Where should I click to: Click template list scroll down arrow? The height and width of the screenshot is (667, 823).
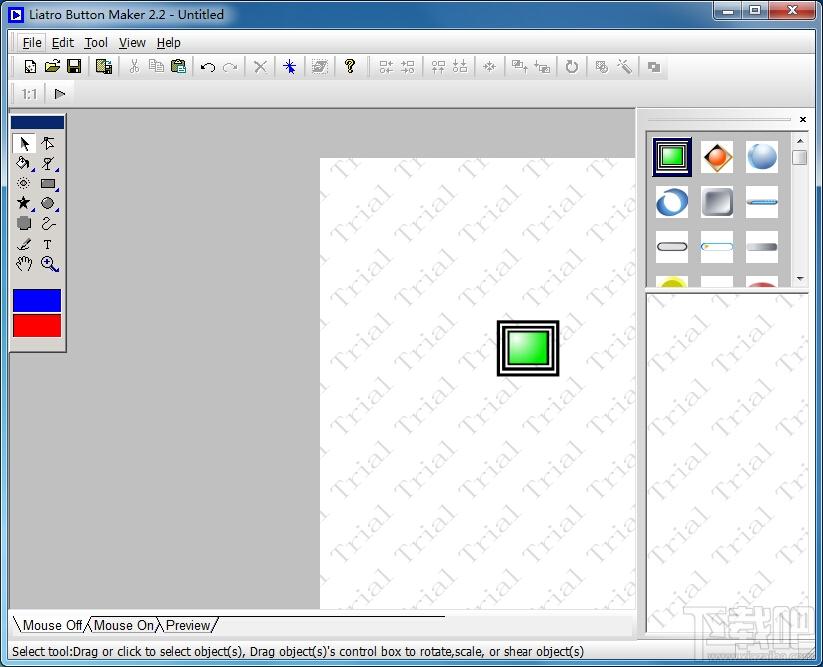coord(800,279)
